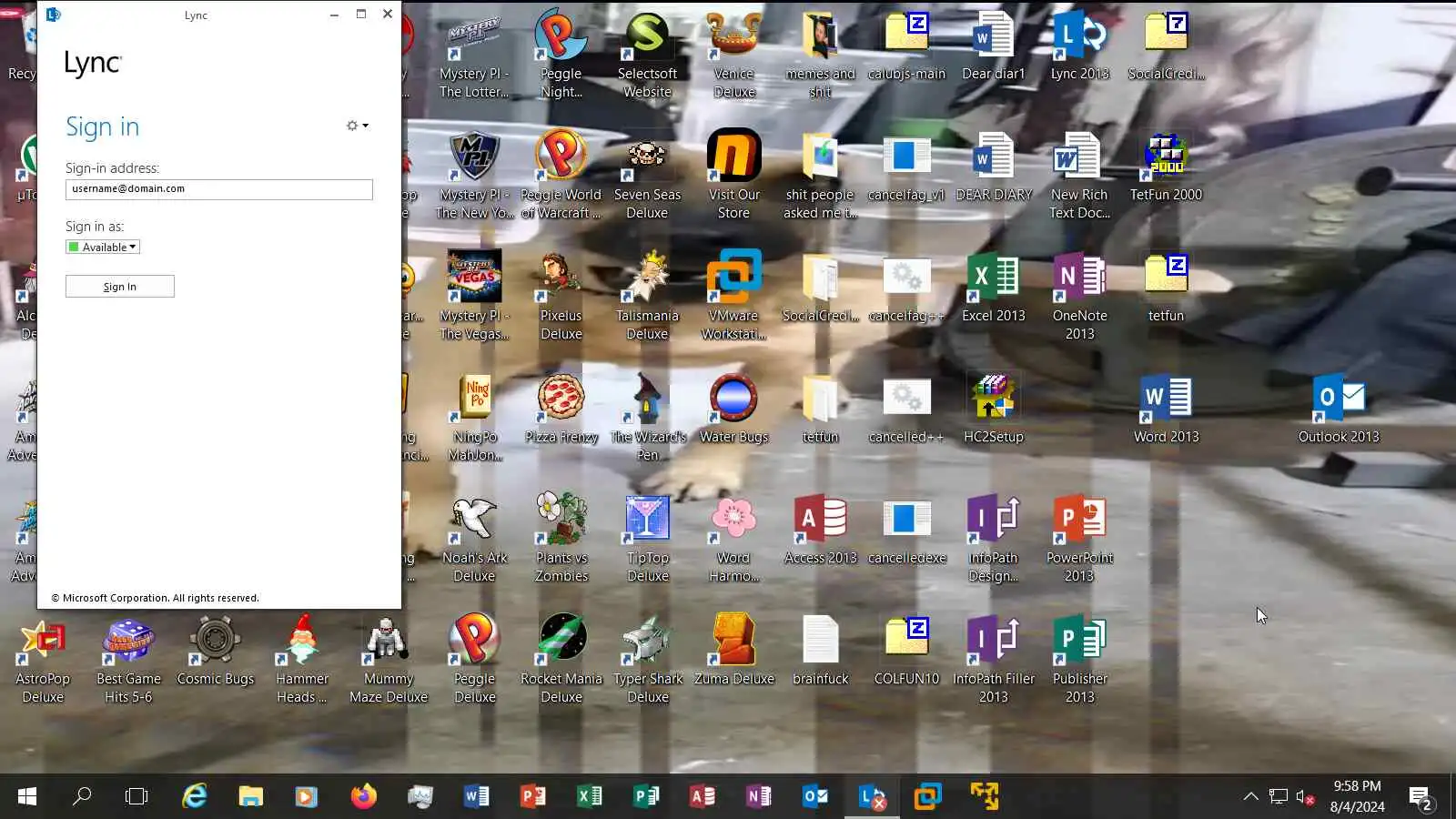The height and width of the screenshot is (819, 1456).
Task: Select the Word Harmony game icon
Action: pyautogui.click(x=734, y=539)
